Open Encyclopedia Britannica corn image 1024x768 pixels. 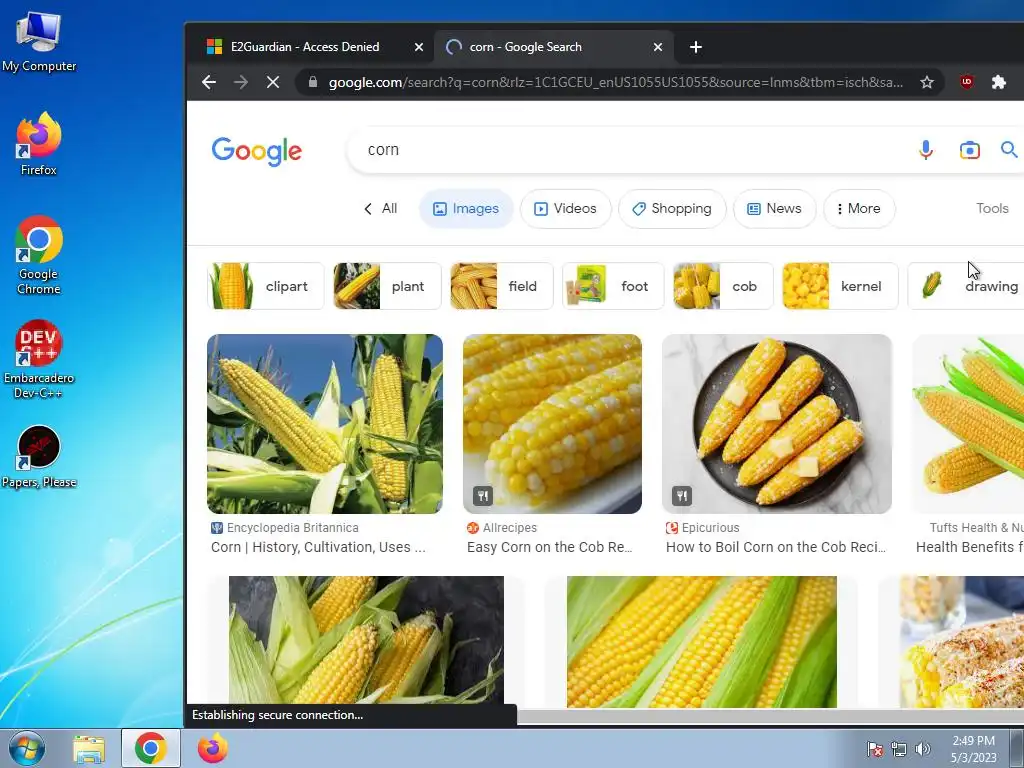click(325, 424)
